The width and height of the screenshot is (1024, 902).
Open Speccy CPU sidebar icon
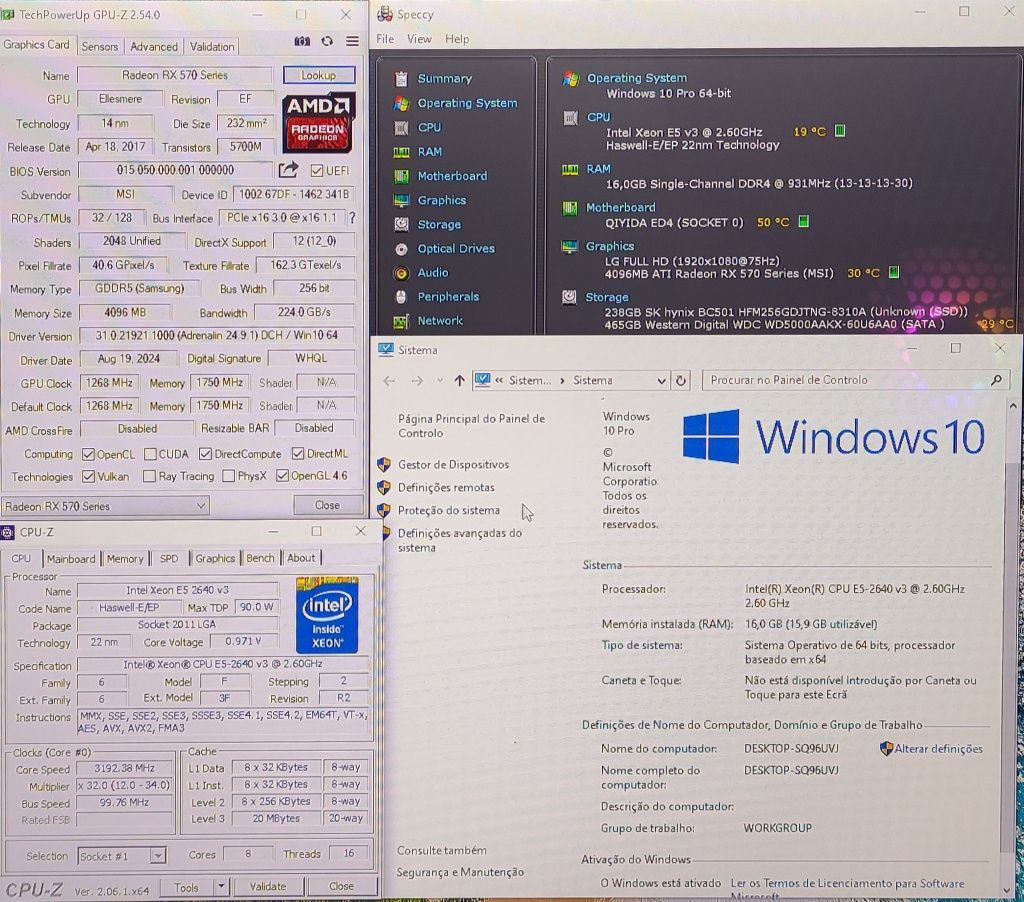pos(401,127)
